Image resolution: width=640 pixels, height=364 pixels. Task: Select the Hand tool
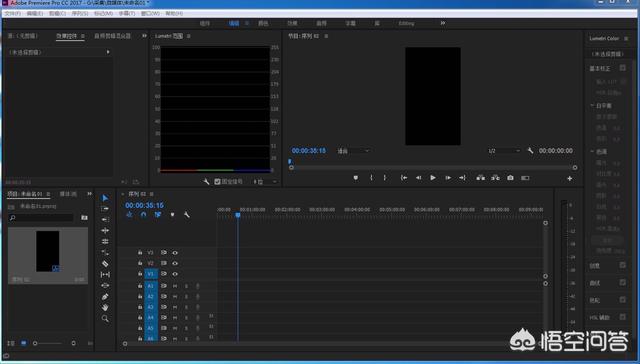pyautogui.click(x=105, y=307)
